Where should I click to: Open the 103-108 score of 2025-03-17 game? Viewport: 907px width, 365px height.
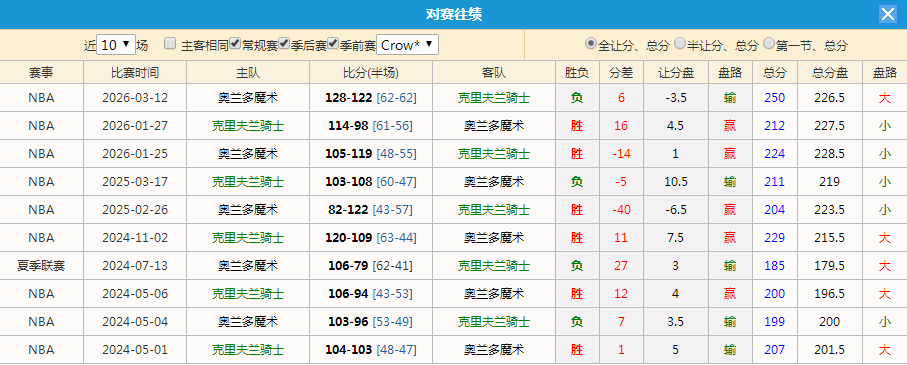348,182
